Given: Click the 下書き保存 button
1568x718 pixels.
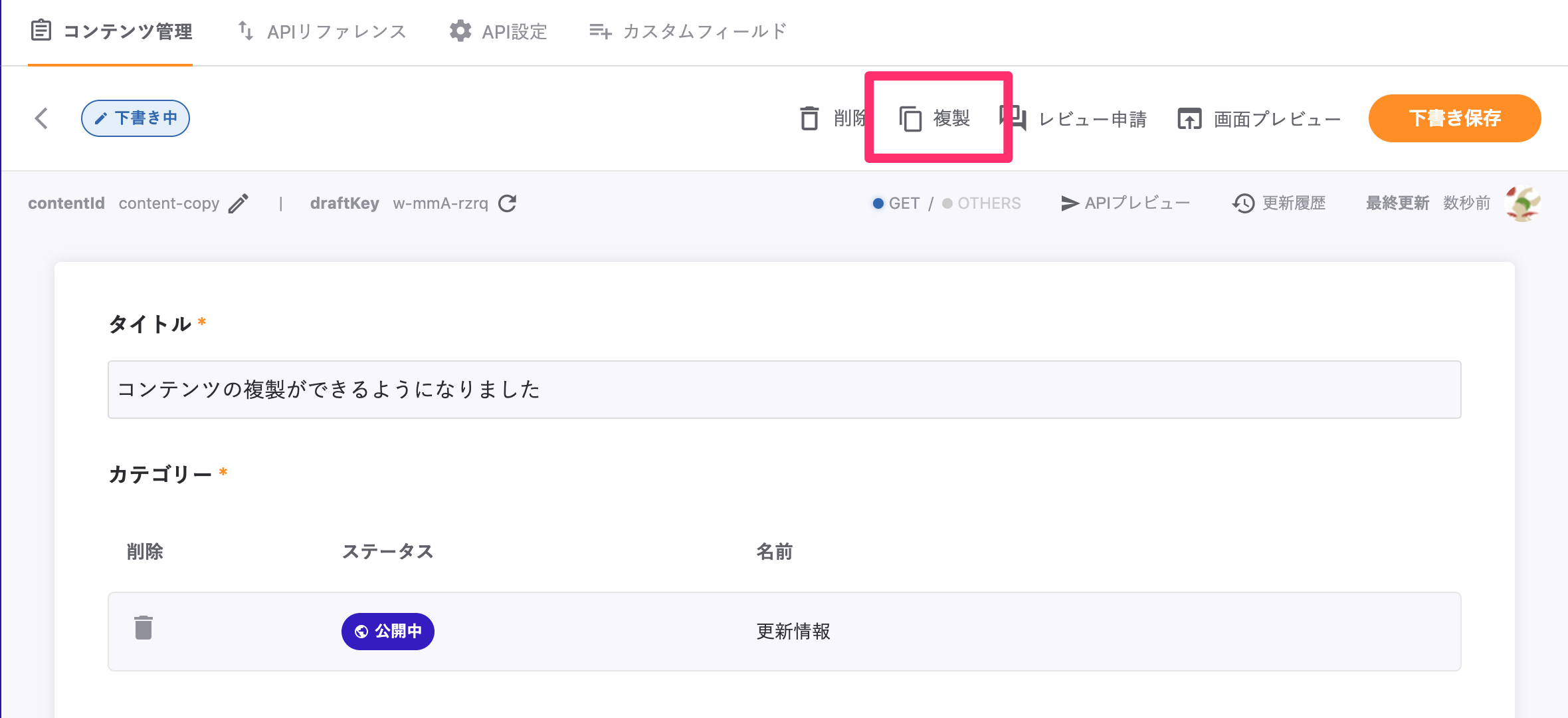Looking at the screenshot, I should click(x=1454, y=118).
